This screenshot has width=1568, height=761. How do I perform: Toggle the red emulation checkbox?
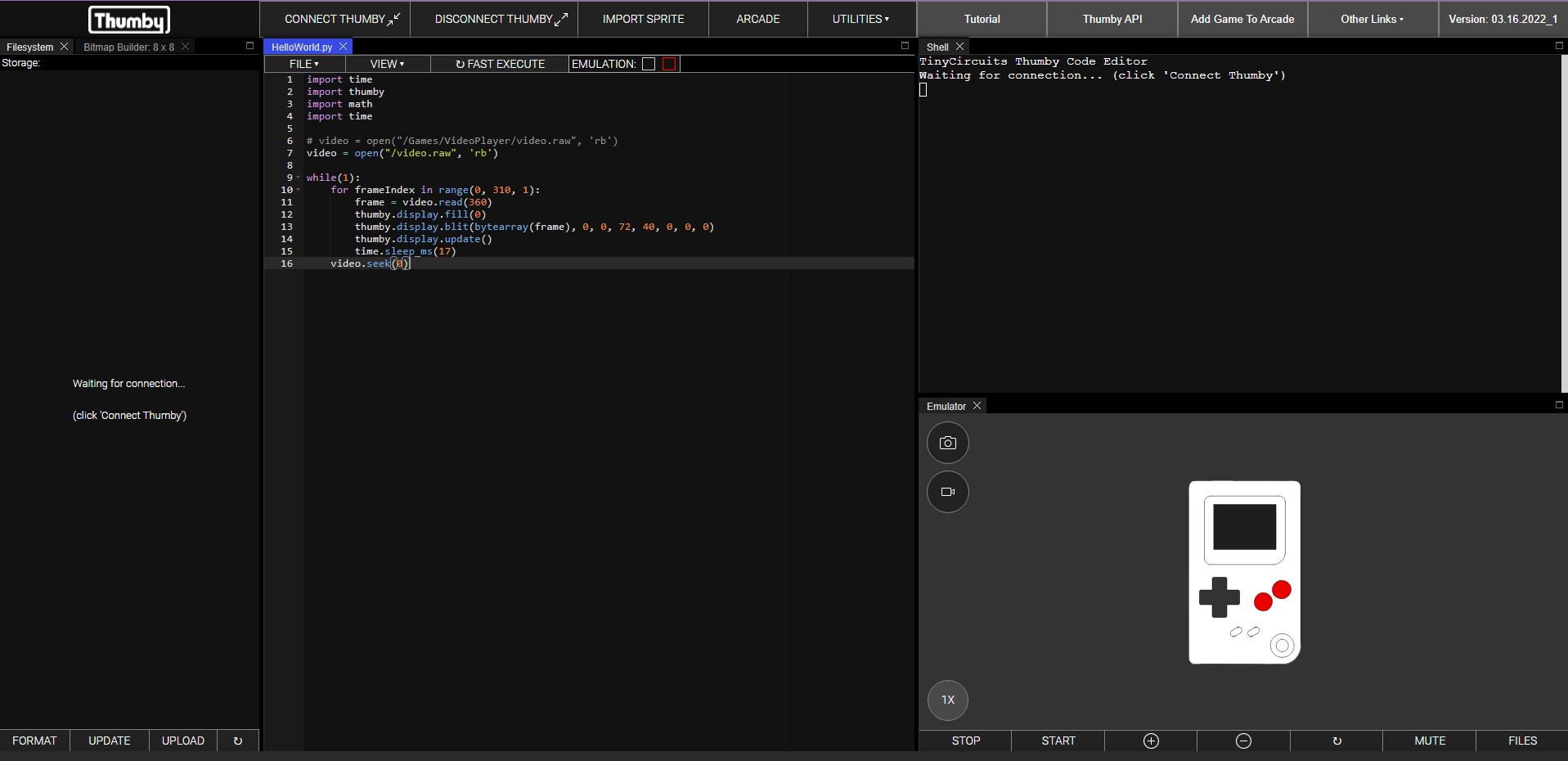[x=669, y=64]
